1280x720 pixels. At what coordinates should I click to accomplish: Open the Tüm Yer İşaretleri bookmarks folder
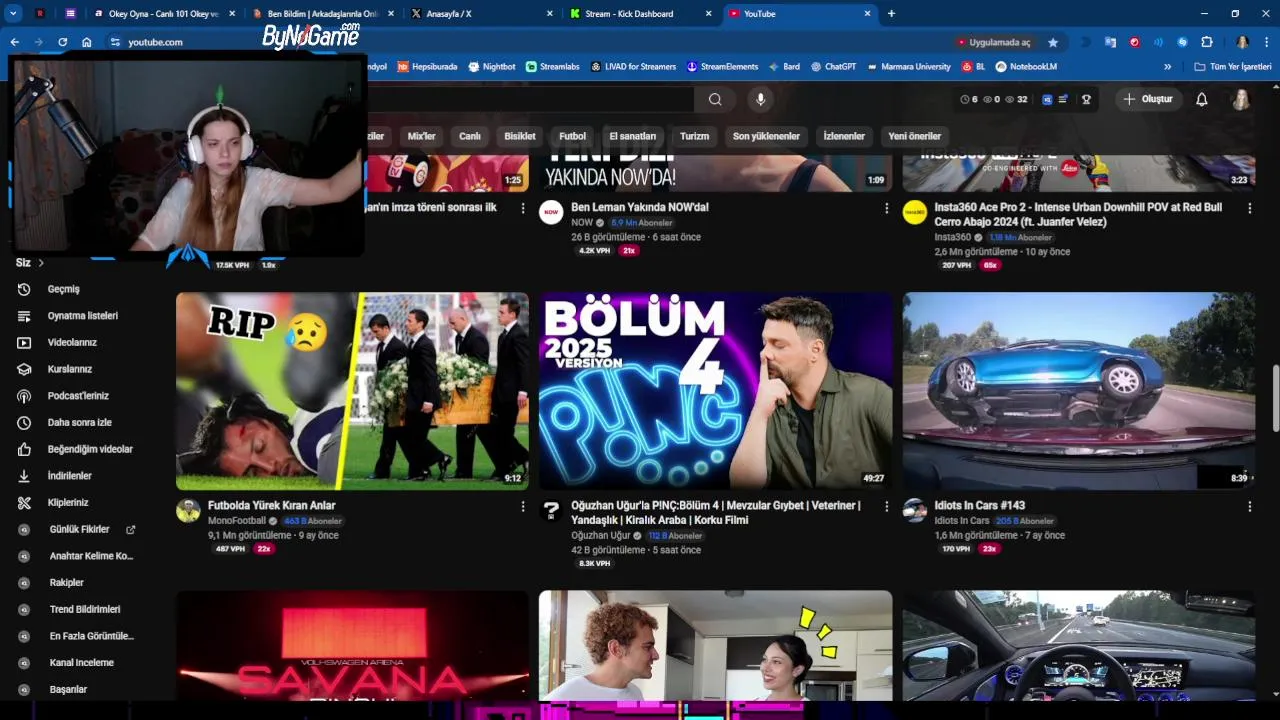[x=1232, y=67]
